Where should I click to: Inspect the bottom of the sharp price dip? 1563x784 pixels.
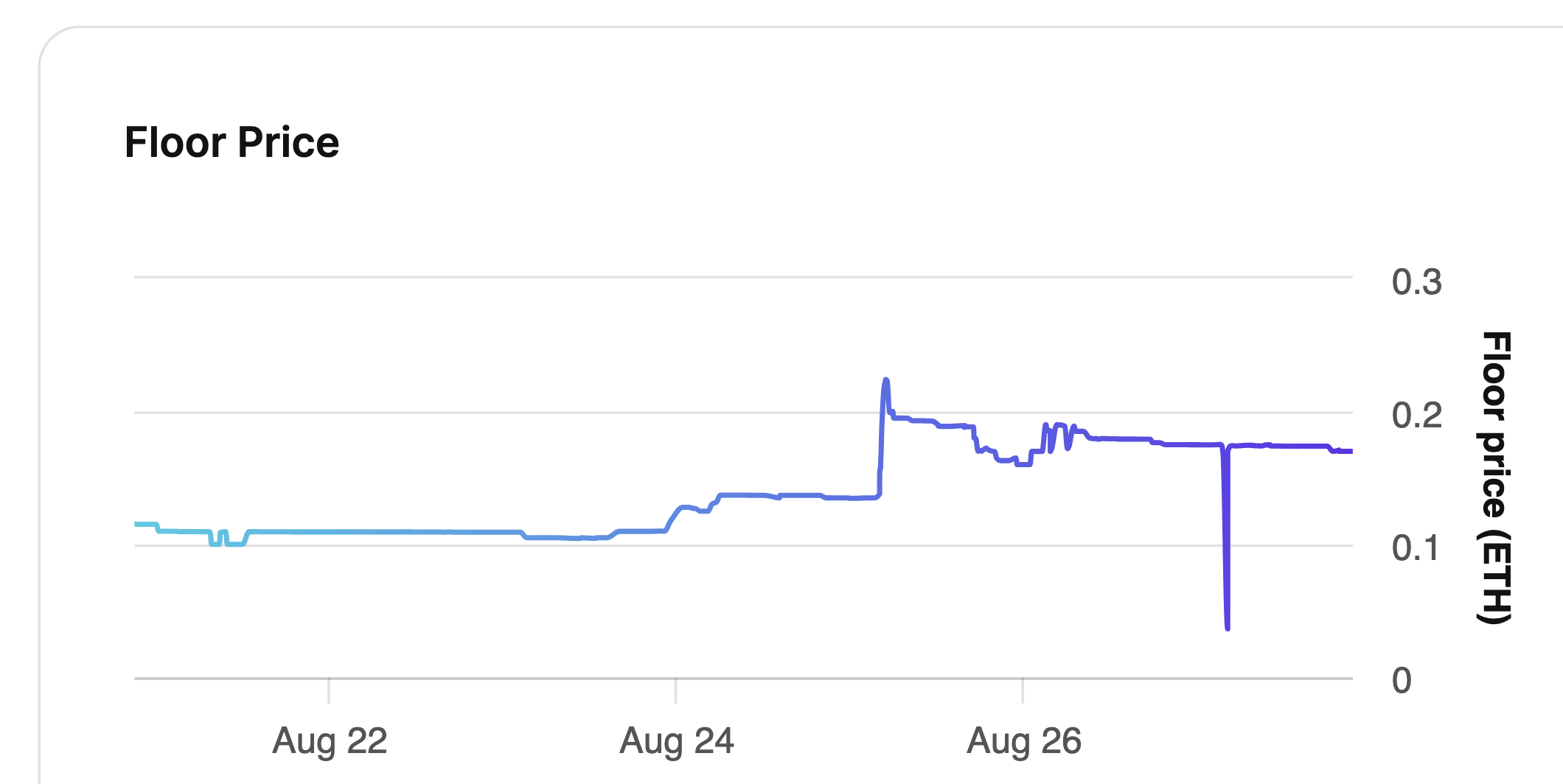click(x=1228, y=627)
